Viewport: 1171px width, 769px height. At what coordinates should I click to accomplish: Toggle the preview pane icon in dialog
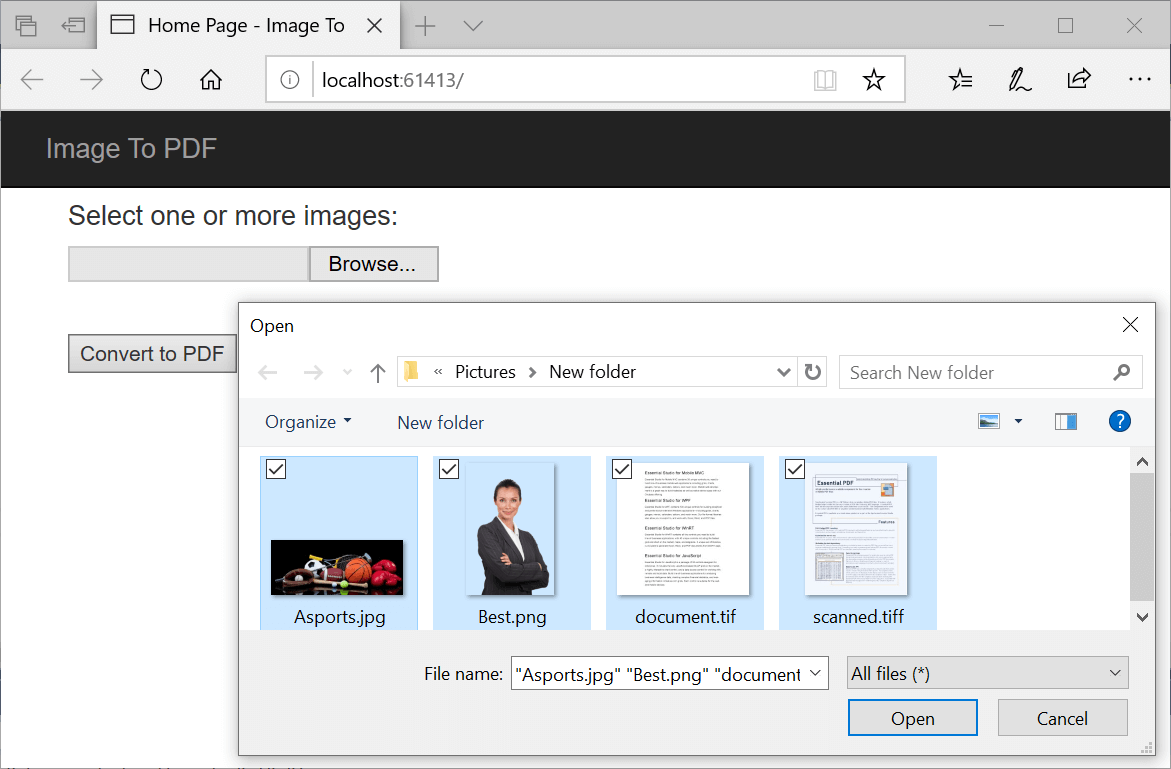point(1065,422)
